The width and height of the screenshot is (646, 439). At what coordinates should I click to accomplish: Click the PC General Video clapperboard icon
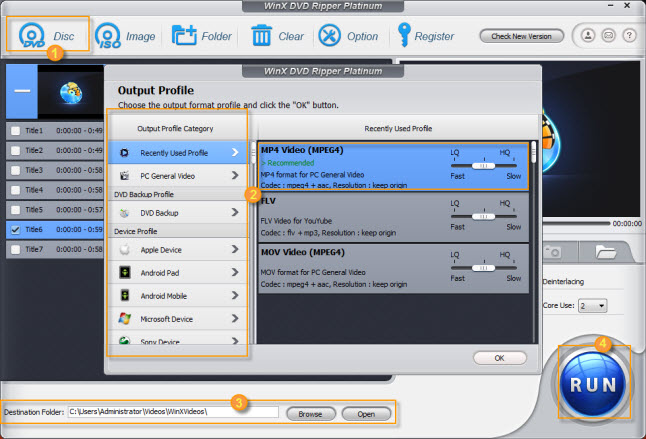click(x=124, y=176)
